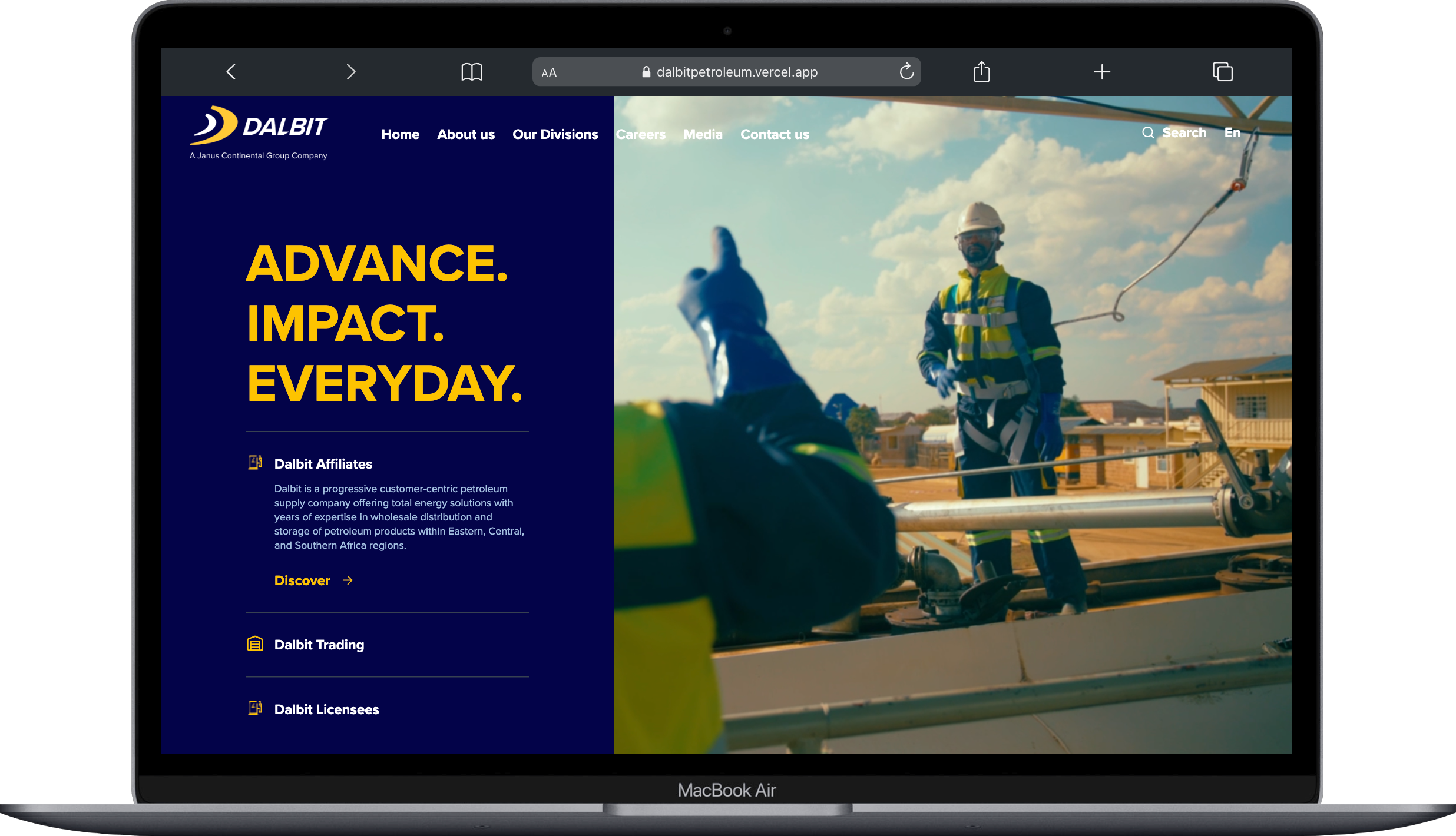Viewport: 1456px width, 836px height.
Task: Show all tabs overview icon
Action: [1223, 72]
